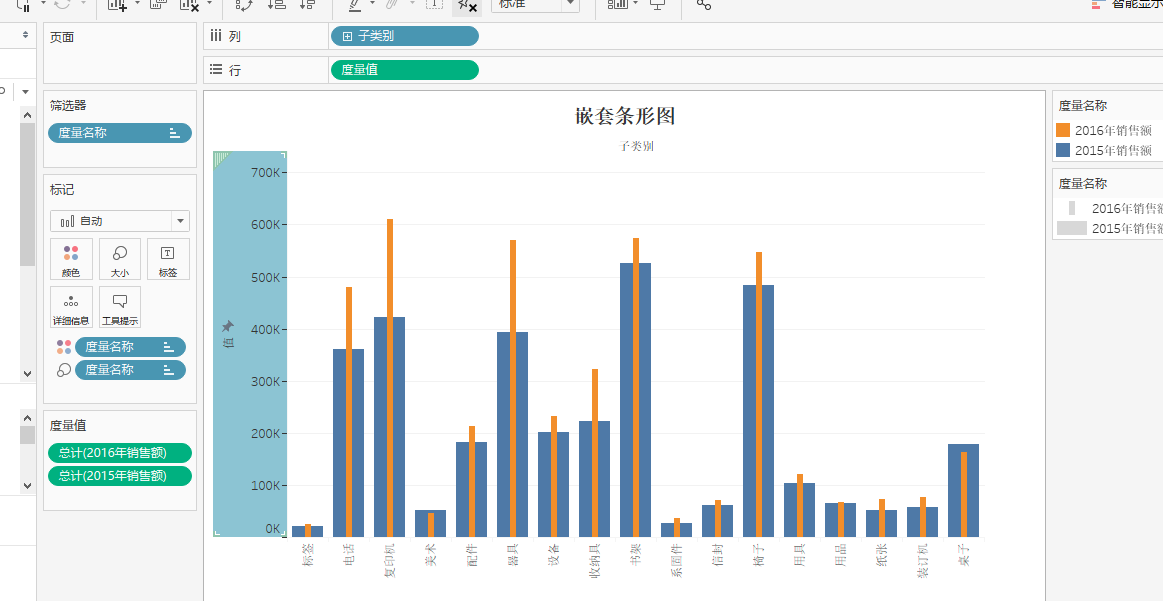Click the 子类别 column header text
Image resolution: width=1163 pixels, height=601 pixels.
(636, 146)
